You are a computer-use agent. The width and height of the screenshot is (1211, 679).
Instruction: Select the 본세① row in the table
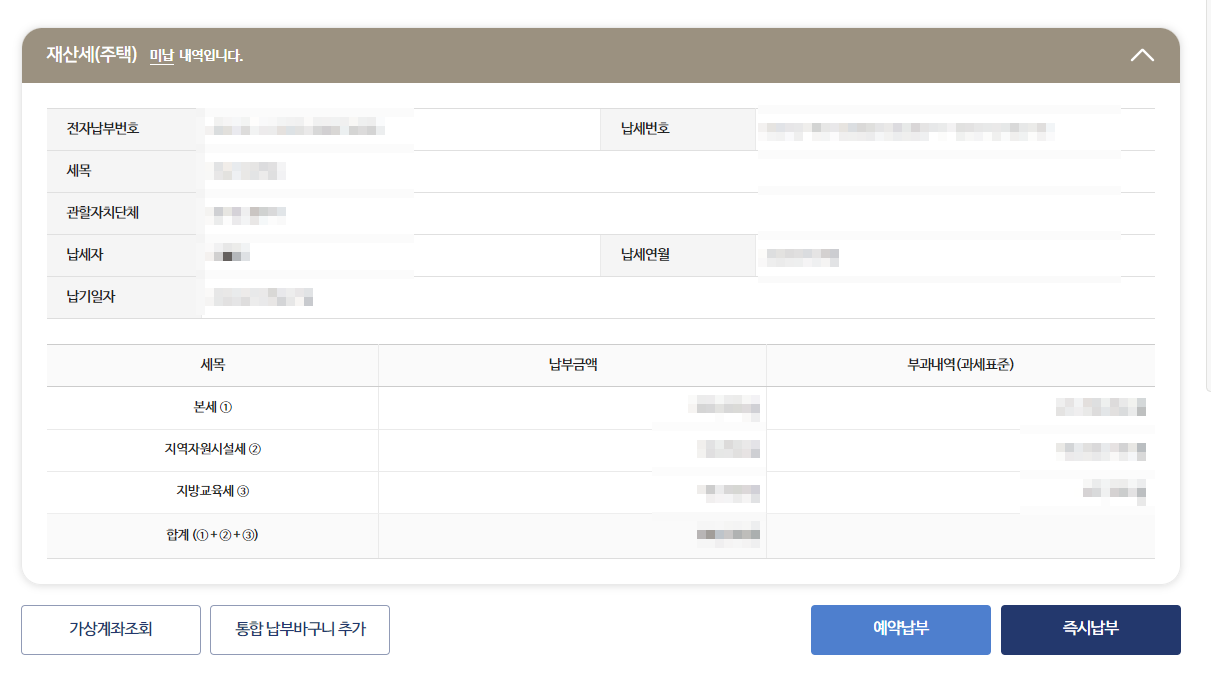point(212,407)
